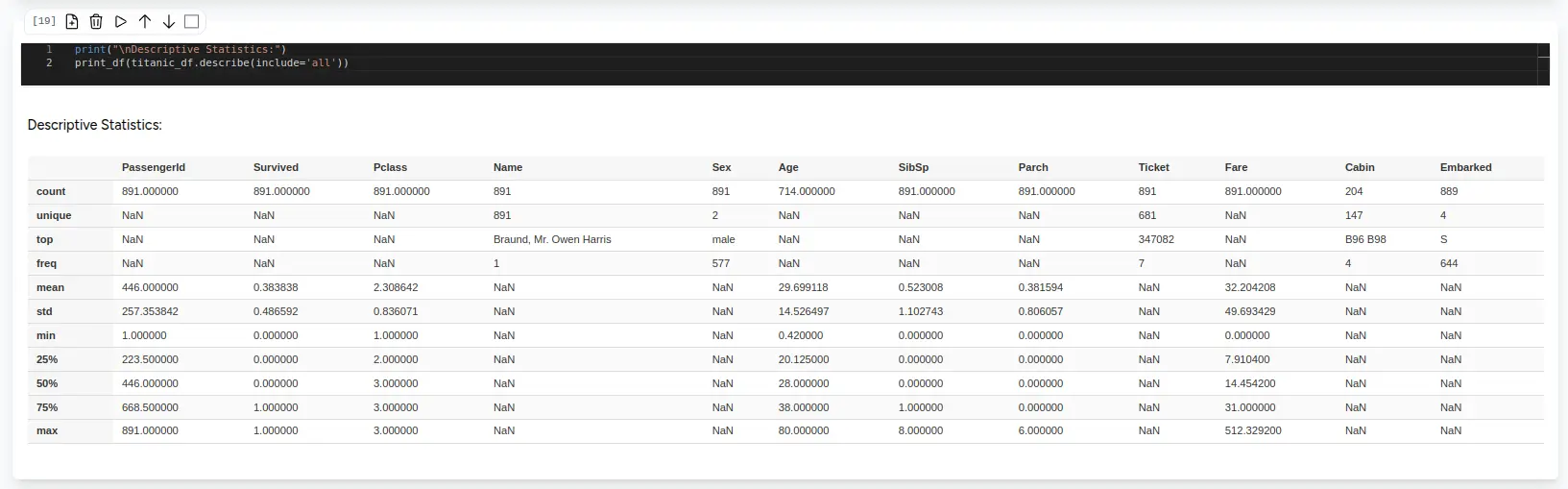This screenshot has height=489, width=1568.
Task: Click the "std" row label
Action: click(44, 311)
